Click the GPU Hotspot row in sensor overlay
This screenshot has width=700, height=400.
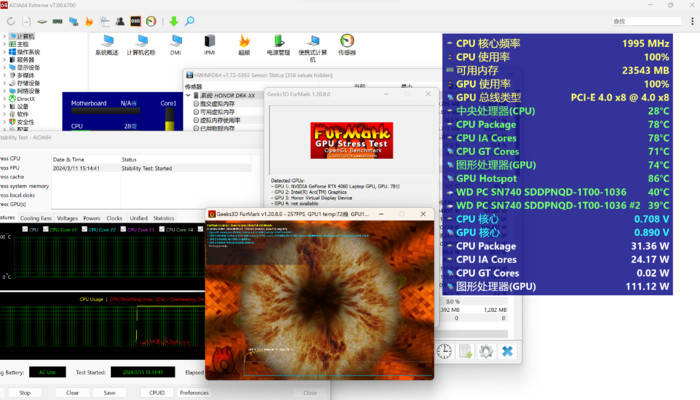click(x=558, y=179)
